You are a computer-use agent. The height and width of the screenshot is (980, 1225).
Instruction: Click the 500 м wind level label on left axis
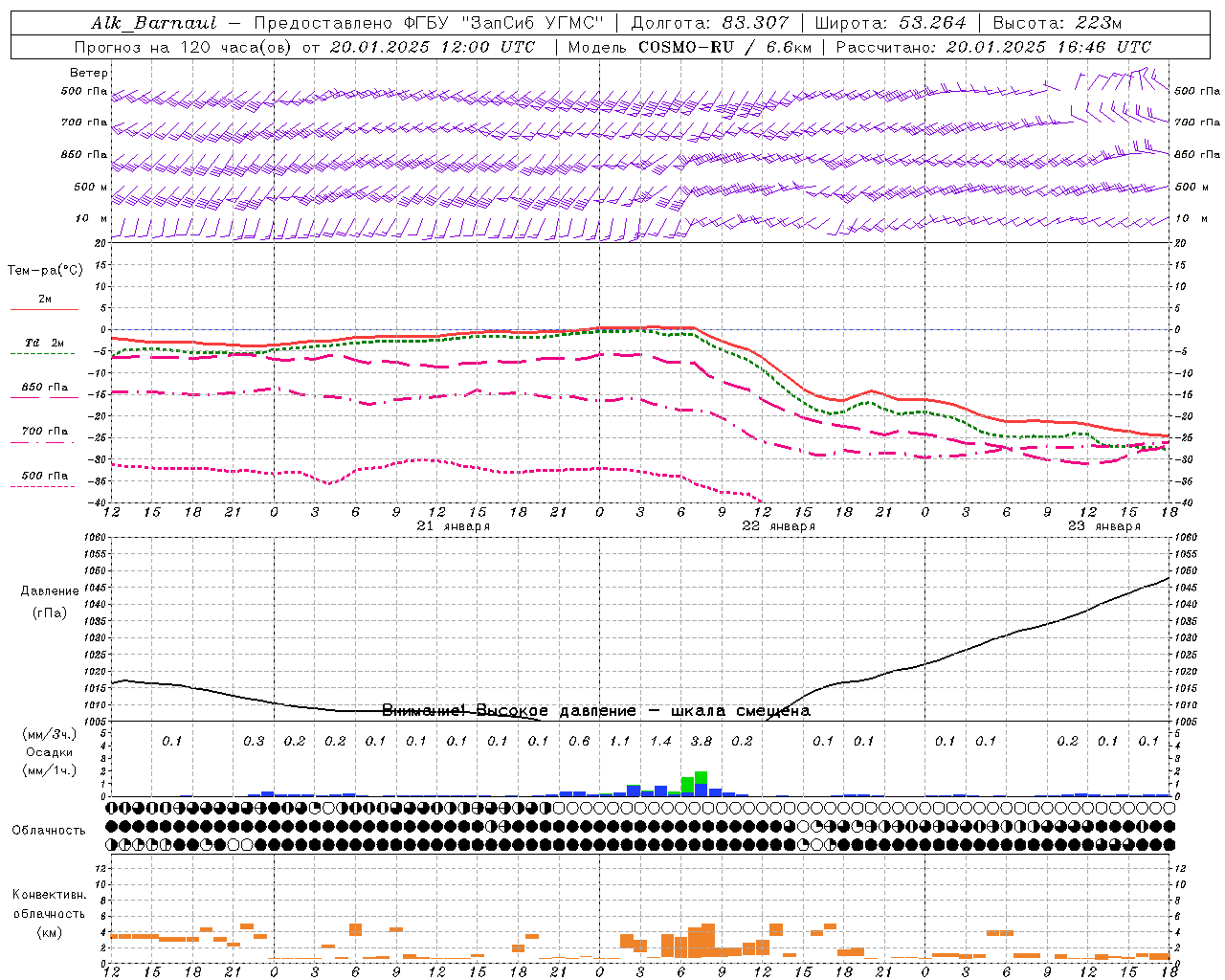(x=91, y=187)
